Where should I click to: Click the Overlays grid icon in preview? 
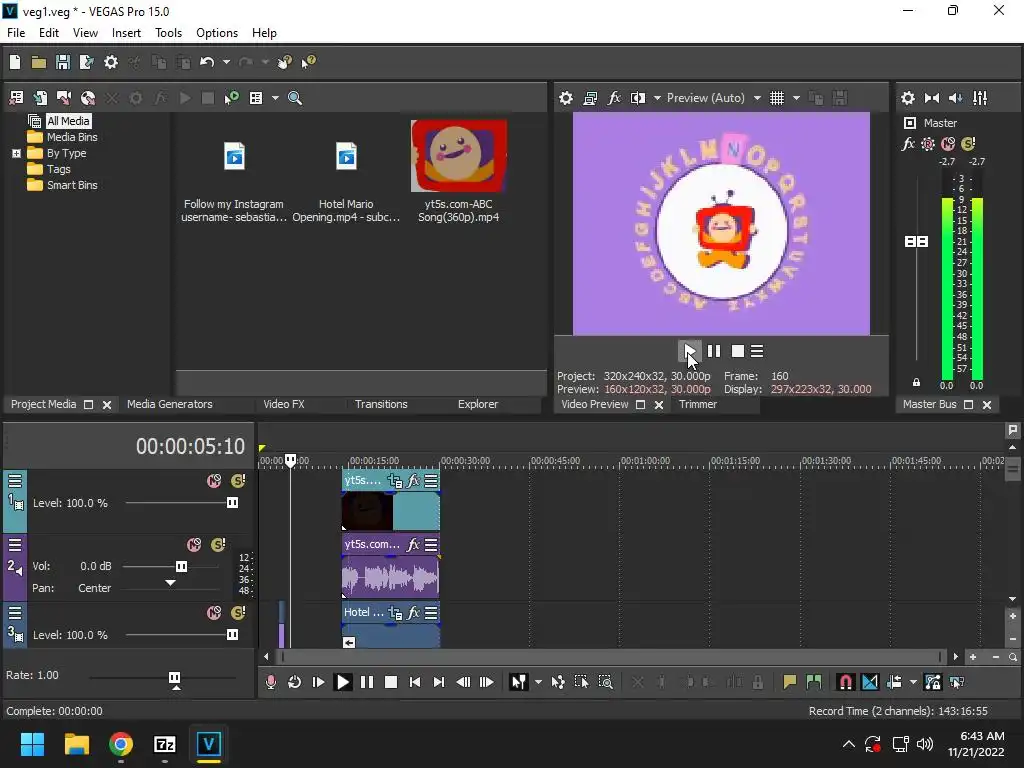click(776, 98)
